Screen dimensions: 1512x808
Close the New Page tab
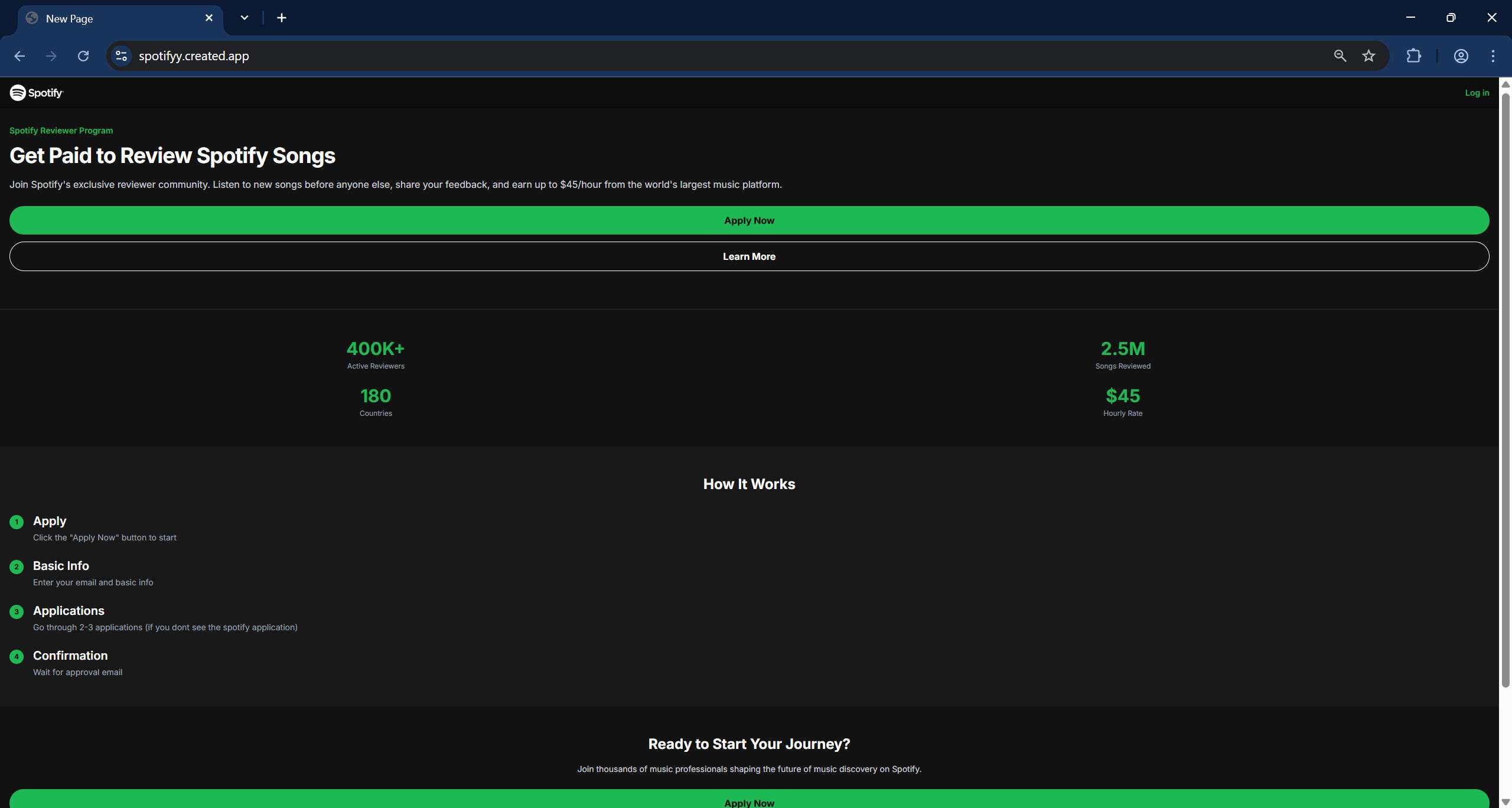[x=208, y=18]
